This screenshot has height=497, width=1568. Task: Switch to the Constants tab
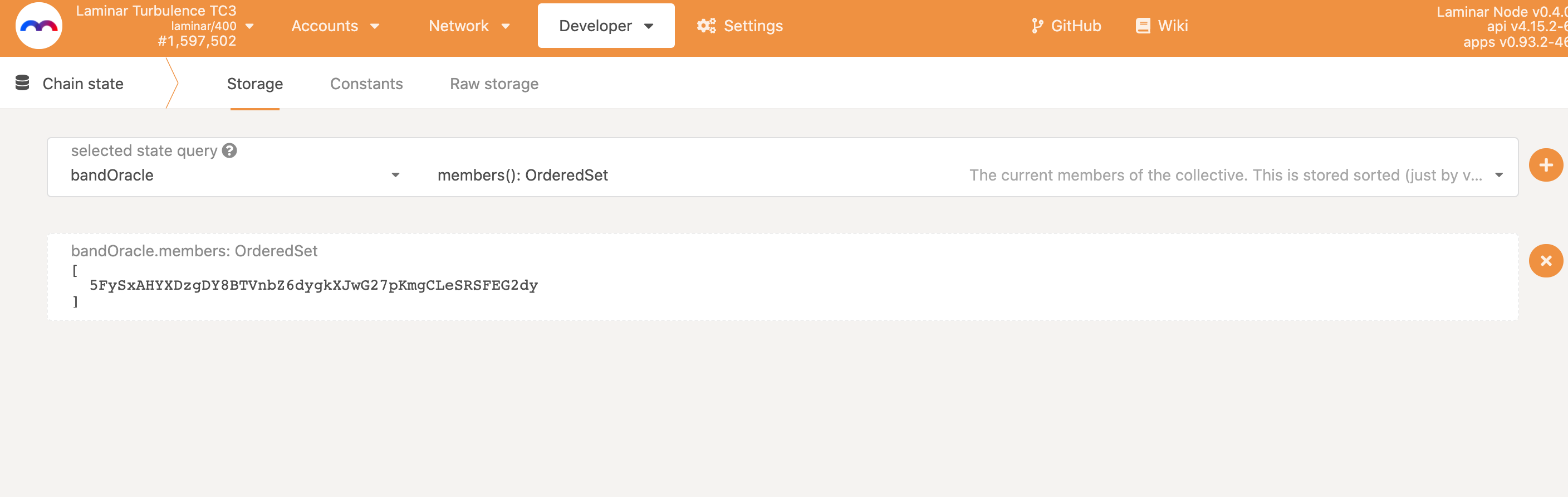coord(366,84)
